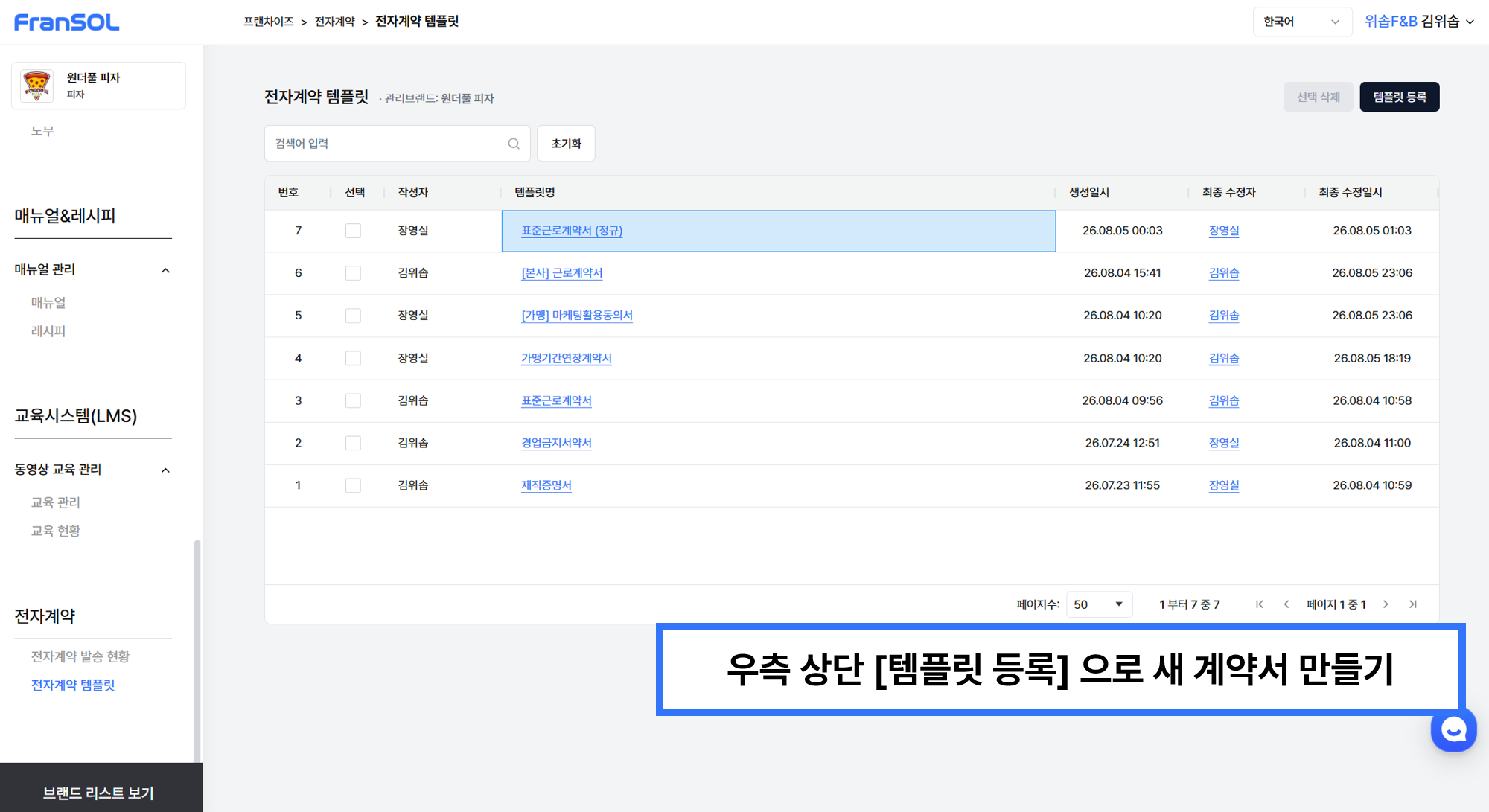This screenshot has height=812, width=1489.
Task: Sort by 작성자 column header
Action: [413, 192]
